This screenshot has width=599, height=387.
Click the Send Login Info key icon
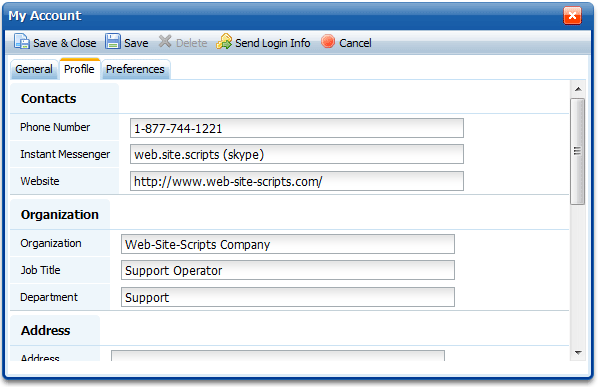coord(224,41)
